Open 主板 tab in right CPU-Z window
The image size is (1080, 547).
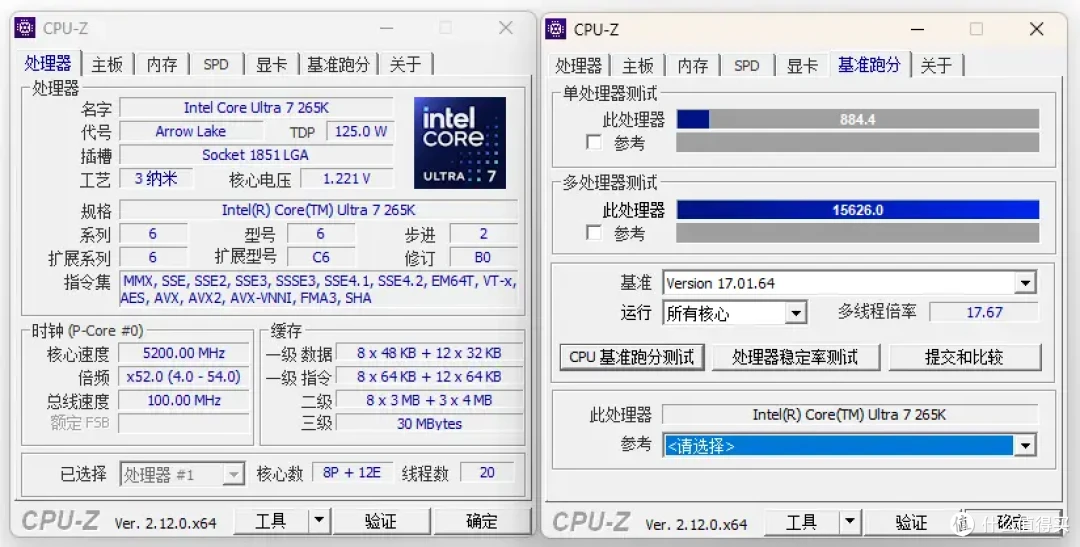638,65
